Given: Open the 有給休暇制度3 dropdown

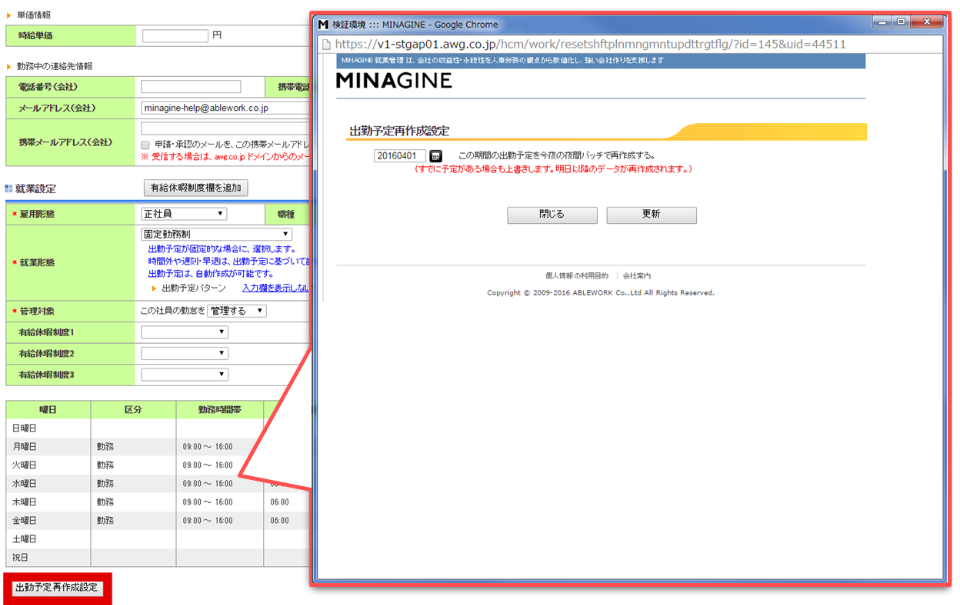Looking at the screenshot, I should coord(185,374).
